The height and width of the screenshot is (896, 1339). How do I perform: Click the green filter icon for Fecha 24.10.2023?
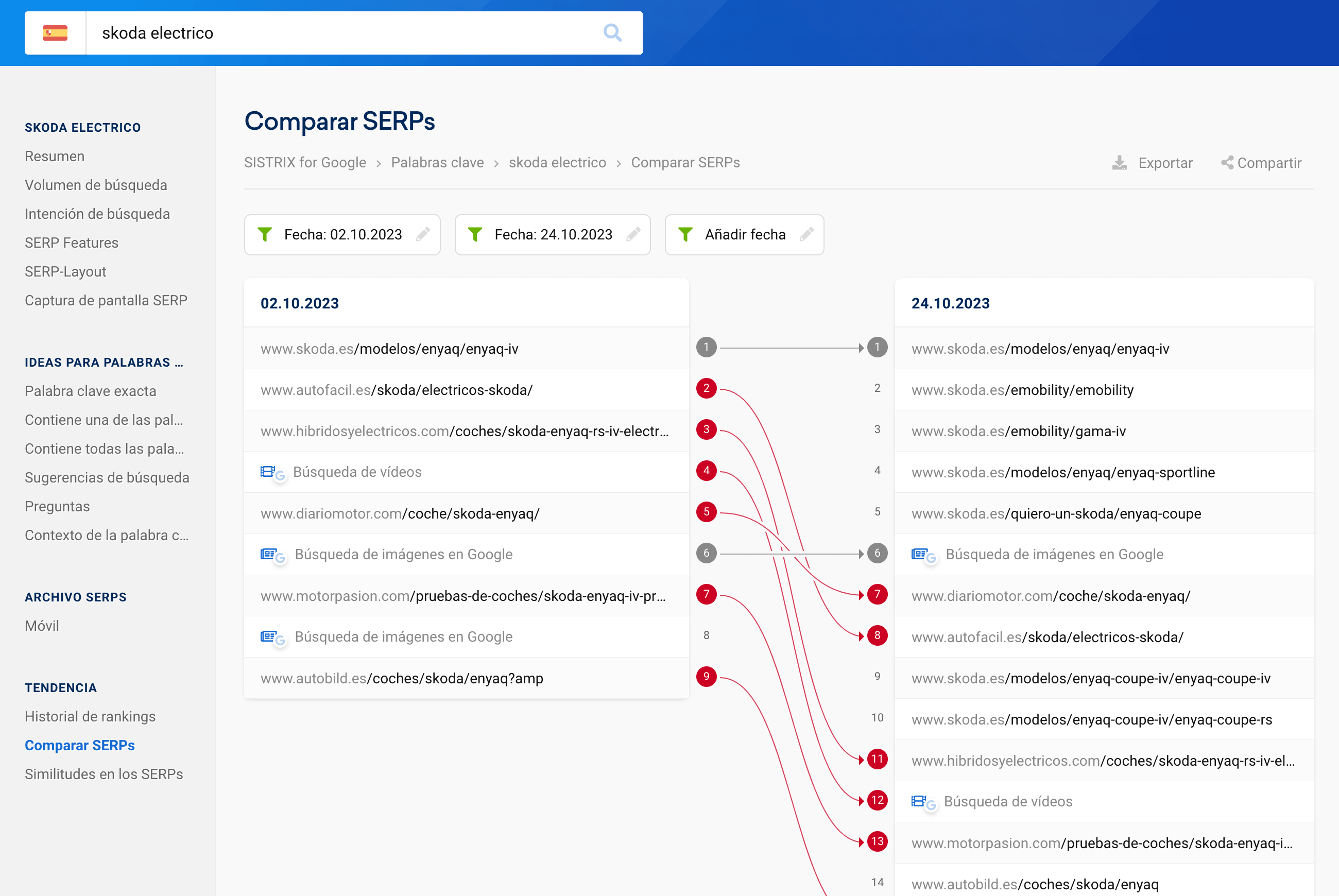[475, 234]
